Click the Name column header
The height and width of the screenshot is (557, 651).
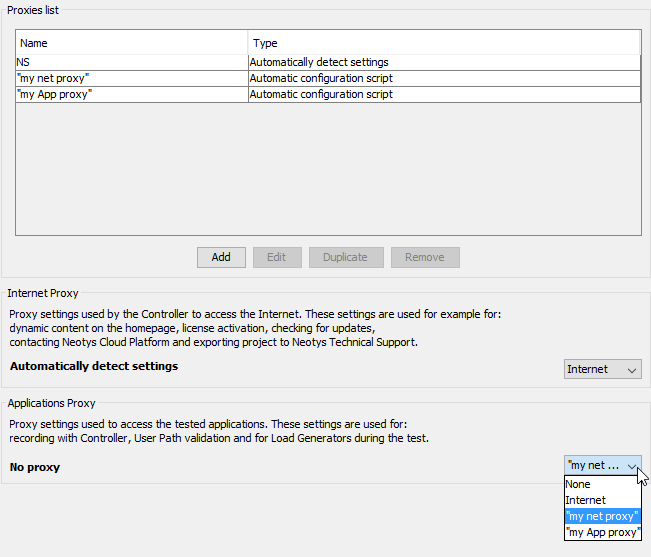[131, 43]
